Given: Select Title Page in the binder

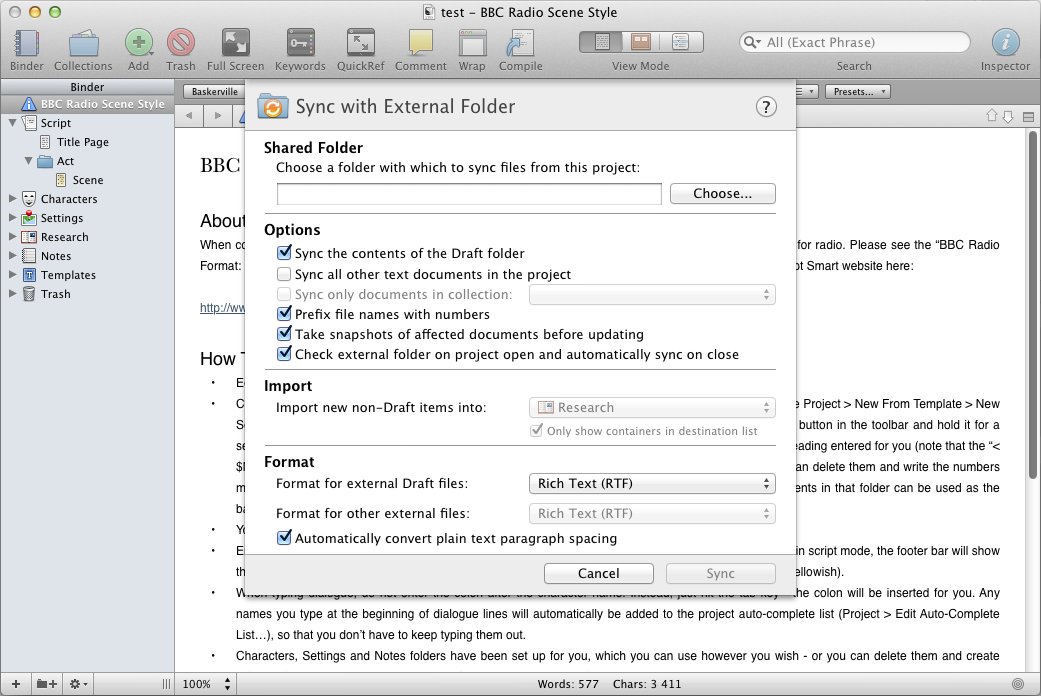Looking at the screenshot, I should click(x=82, y=142).
